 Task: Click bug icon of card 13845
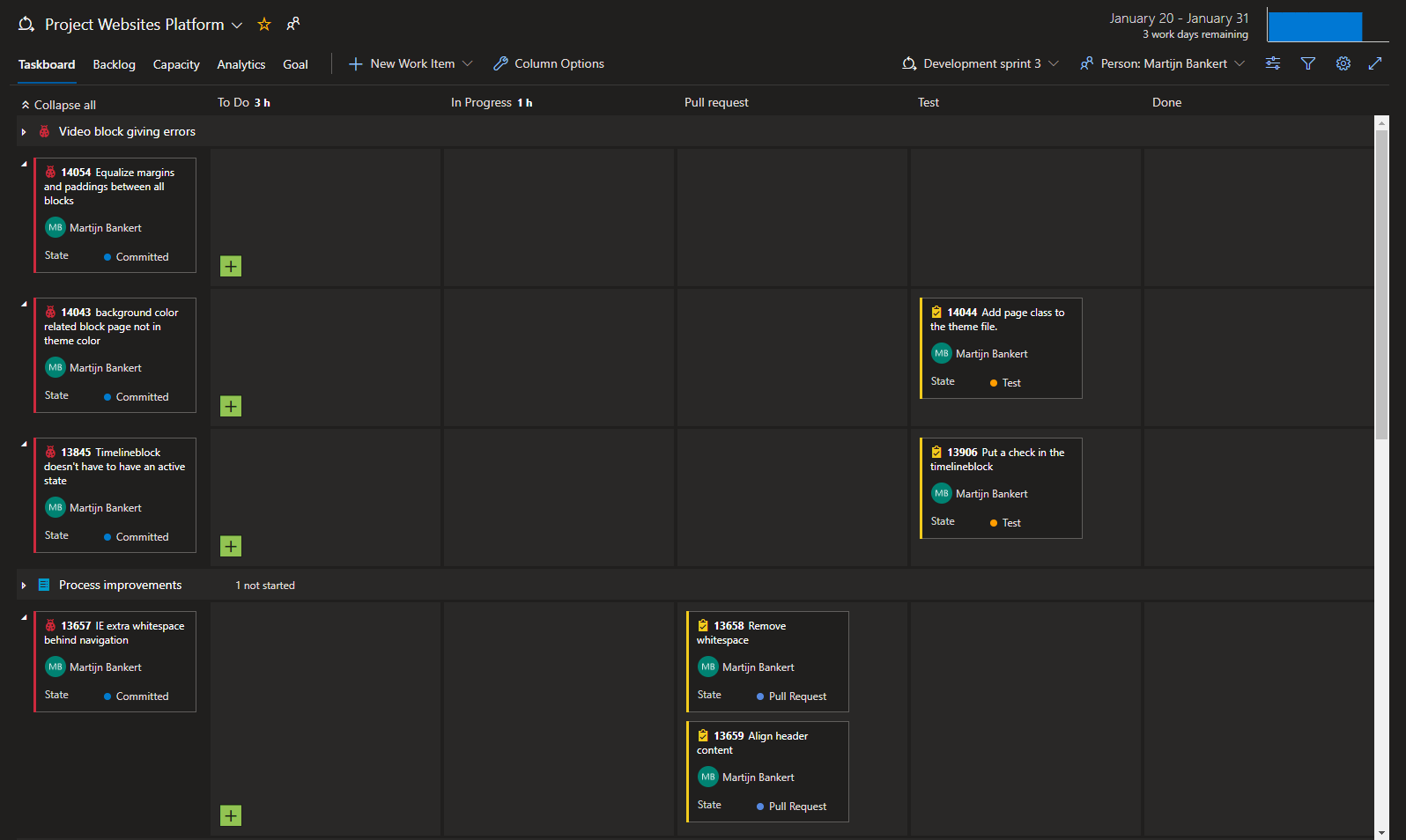click(50, 452)
